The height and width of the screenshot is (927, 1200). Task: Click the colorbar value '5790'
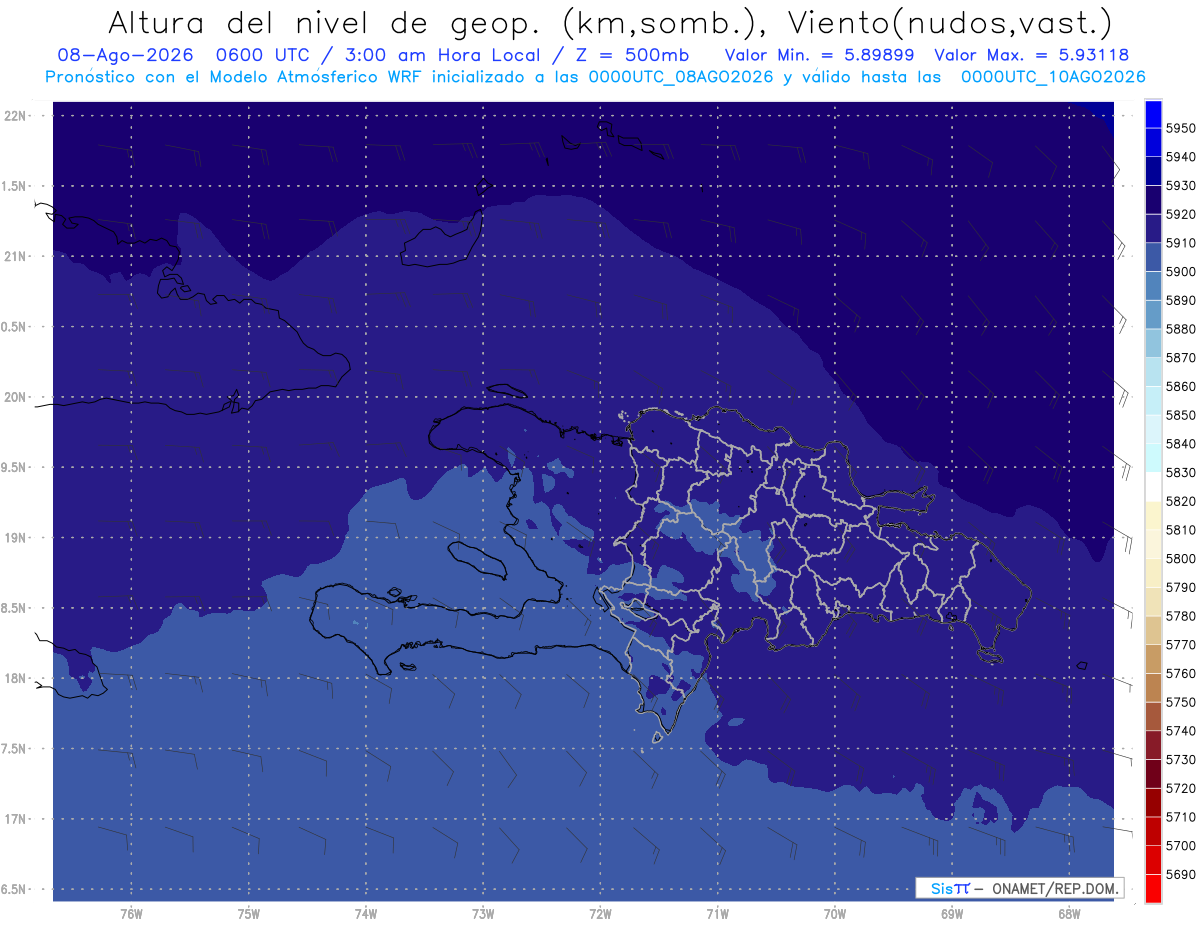click(x=1181, y=587)
